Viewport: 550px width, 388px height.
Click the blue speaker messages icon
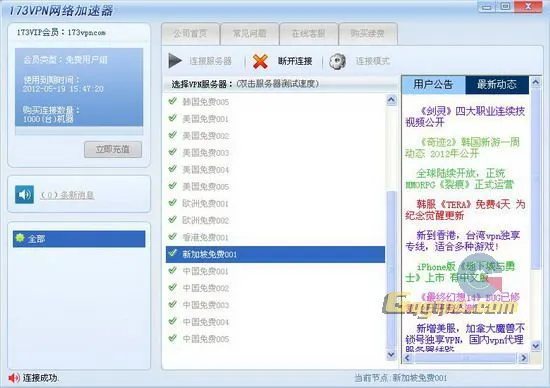[25, 194]
